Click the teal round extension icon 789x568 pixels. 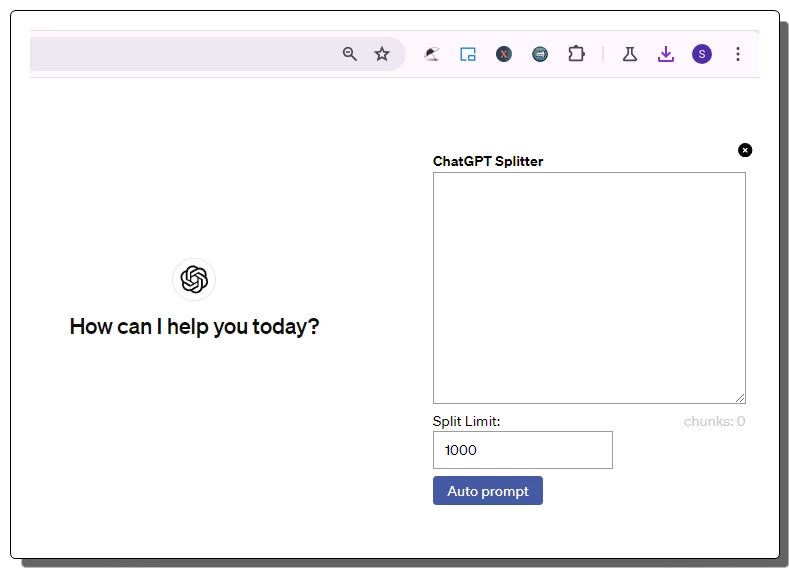tap(540, 54)
